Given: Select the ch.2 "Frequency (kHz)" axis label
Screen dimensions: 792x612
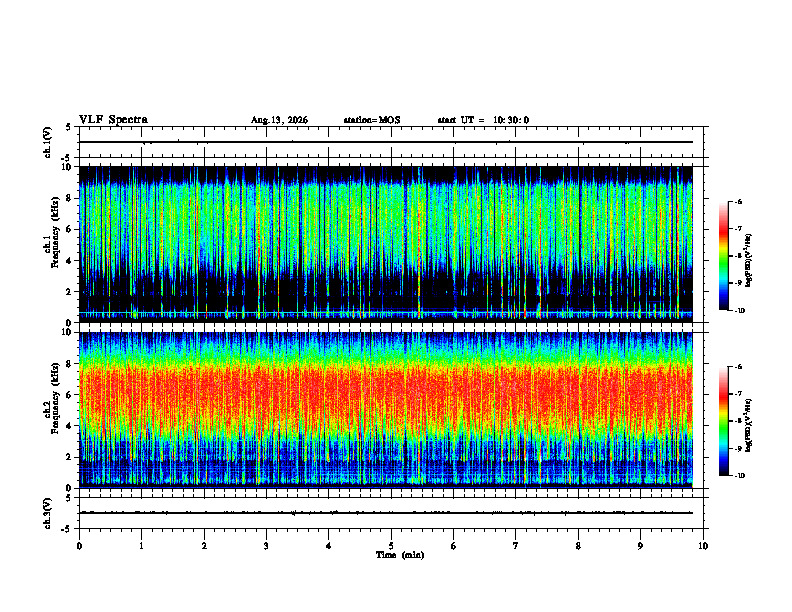Looking at the screenshot, I should [x=55, y=398].
